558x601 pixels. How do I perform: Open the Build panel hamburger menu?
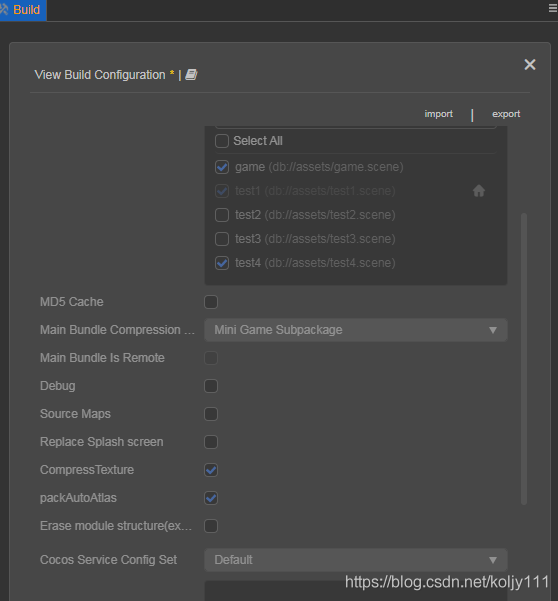(x=553, y=8)
